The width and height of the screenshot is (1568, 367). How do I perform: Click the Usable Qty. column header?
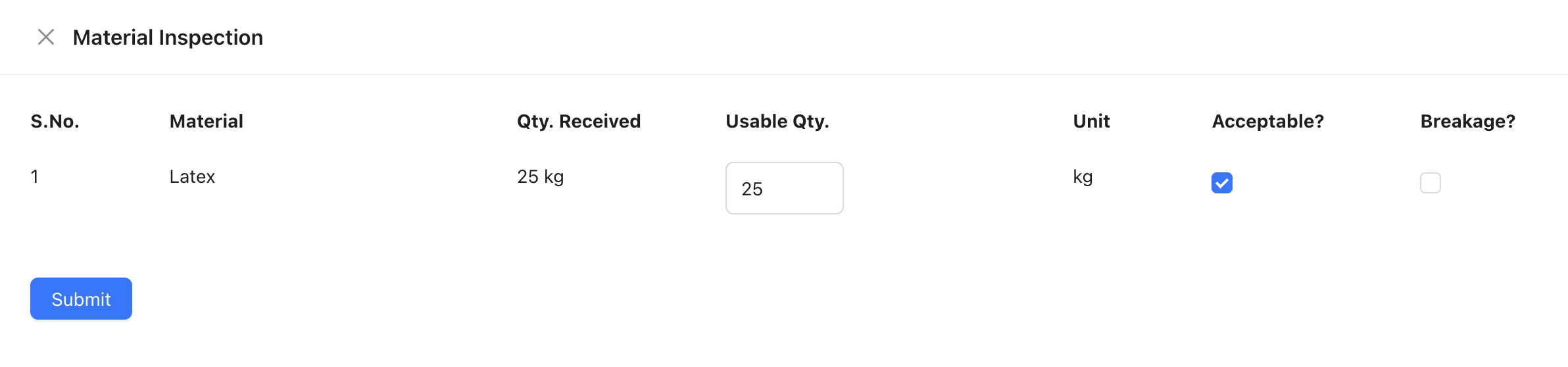pyautogui.click(x=777, y=121)
